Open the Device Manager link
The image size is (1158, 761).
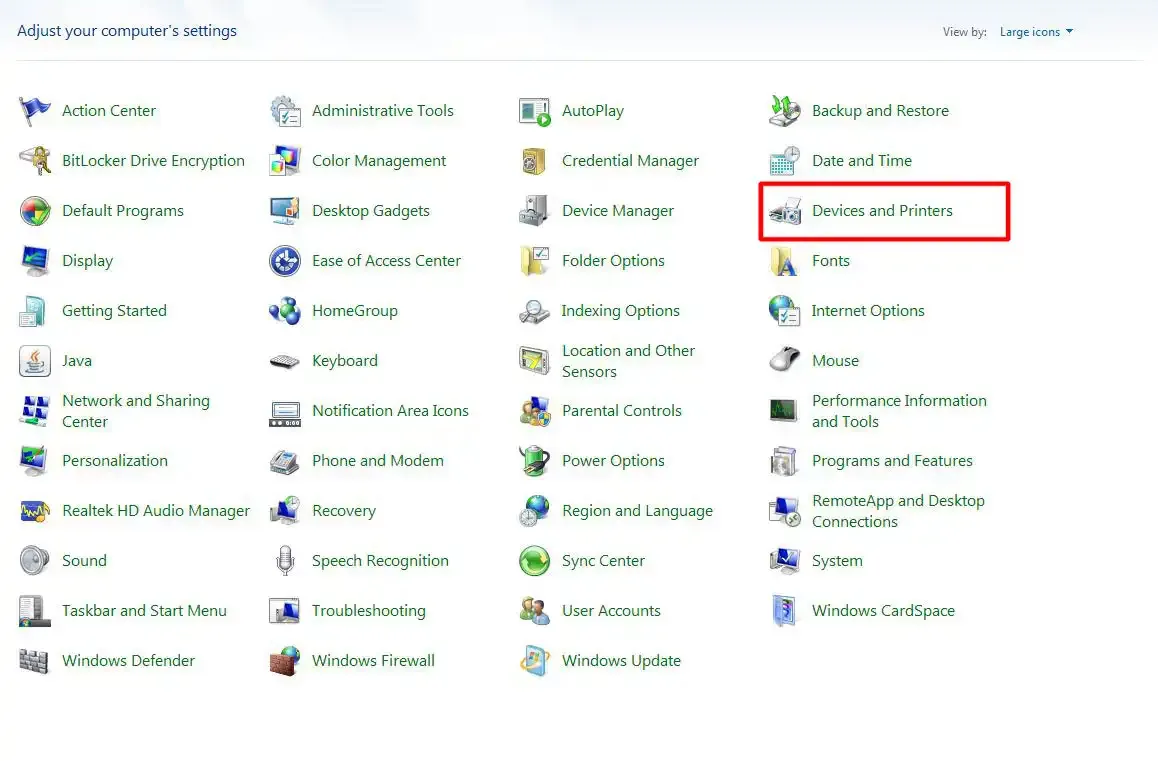(x=617, y=211)
